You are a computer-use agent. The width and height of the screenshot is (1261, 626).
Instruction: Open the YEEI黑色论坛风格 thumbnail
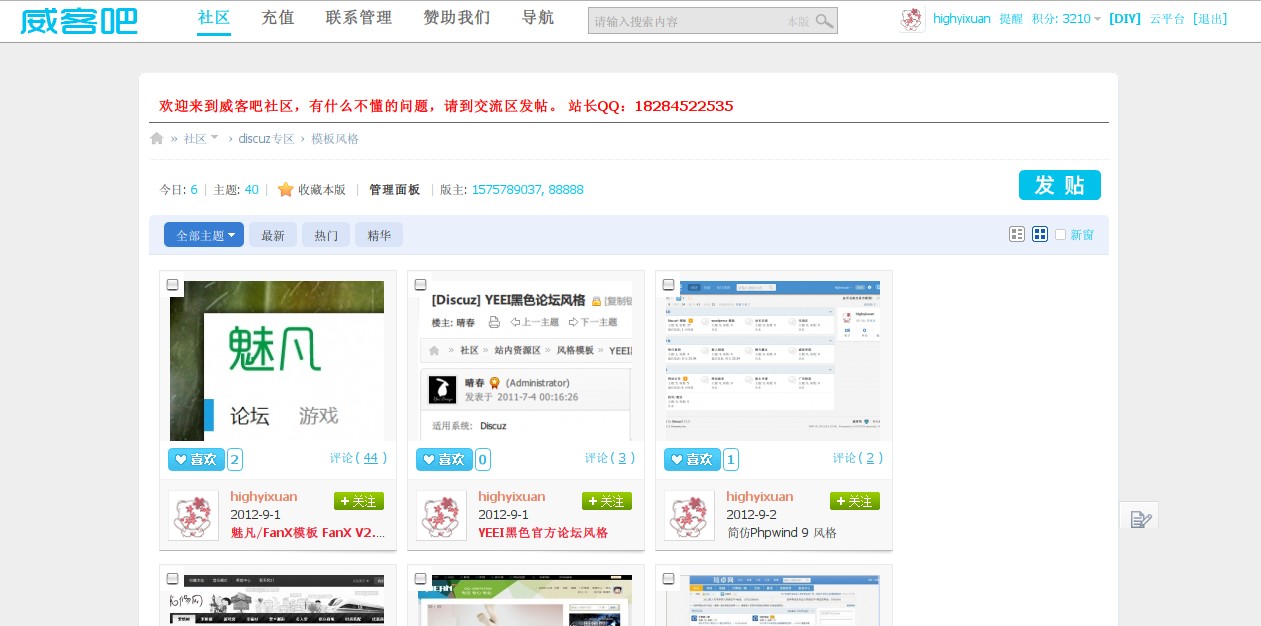click(x=525, y=361)
